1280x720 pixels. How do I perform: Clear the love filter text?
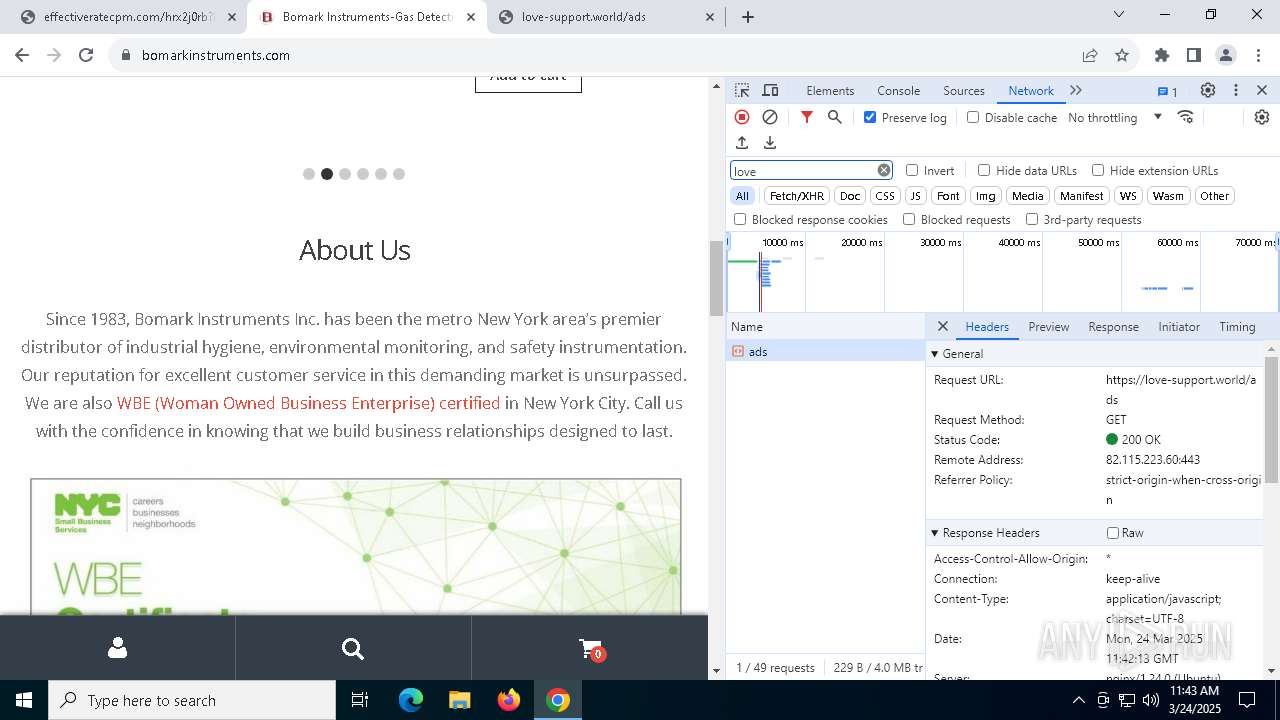click(x=884, y=170)
